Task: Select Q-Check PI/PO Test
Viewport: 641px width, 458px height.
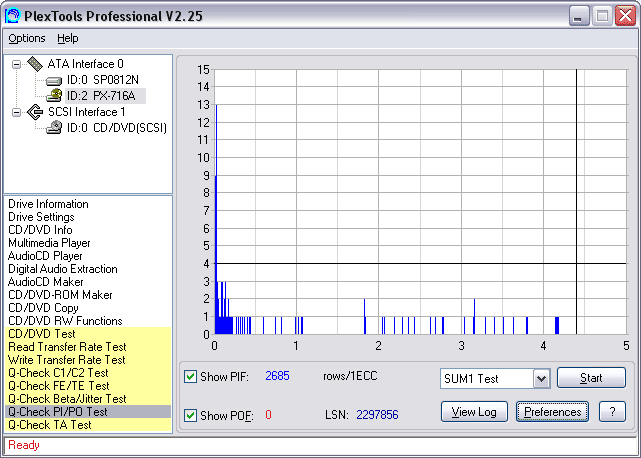Action: [88, 412]
